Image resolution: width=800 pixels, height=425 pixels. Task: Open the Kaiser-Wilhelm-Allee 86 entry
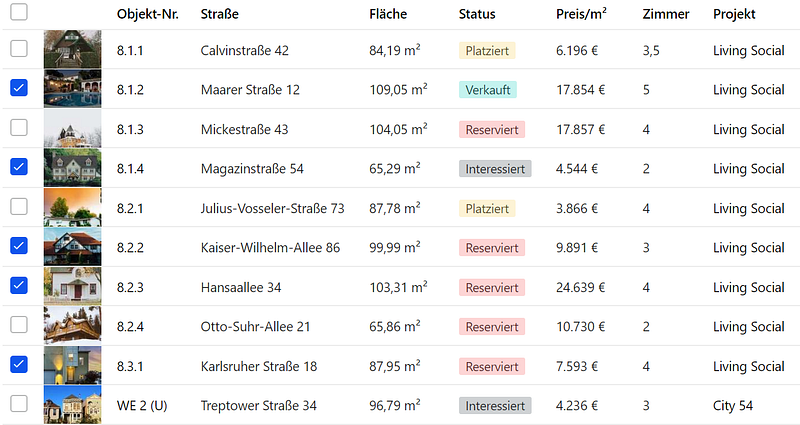click(270, 248)
